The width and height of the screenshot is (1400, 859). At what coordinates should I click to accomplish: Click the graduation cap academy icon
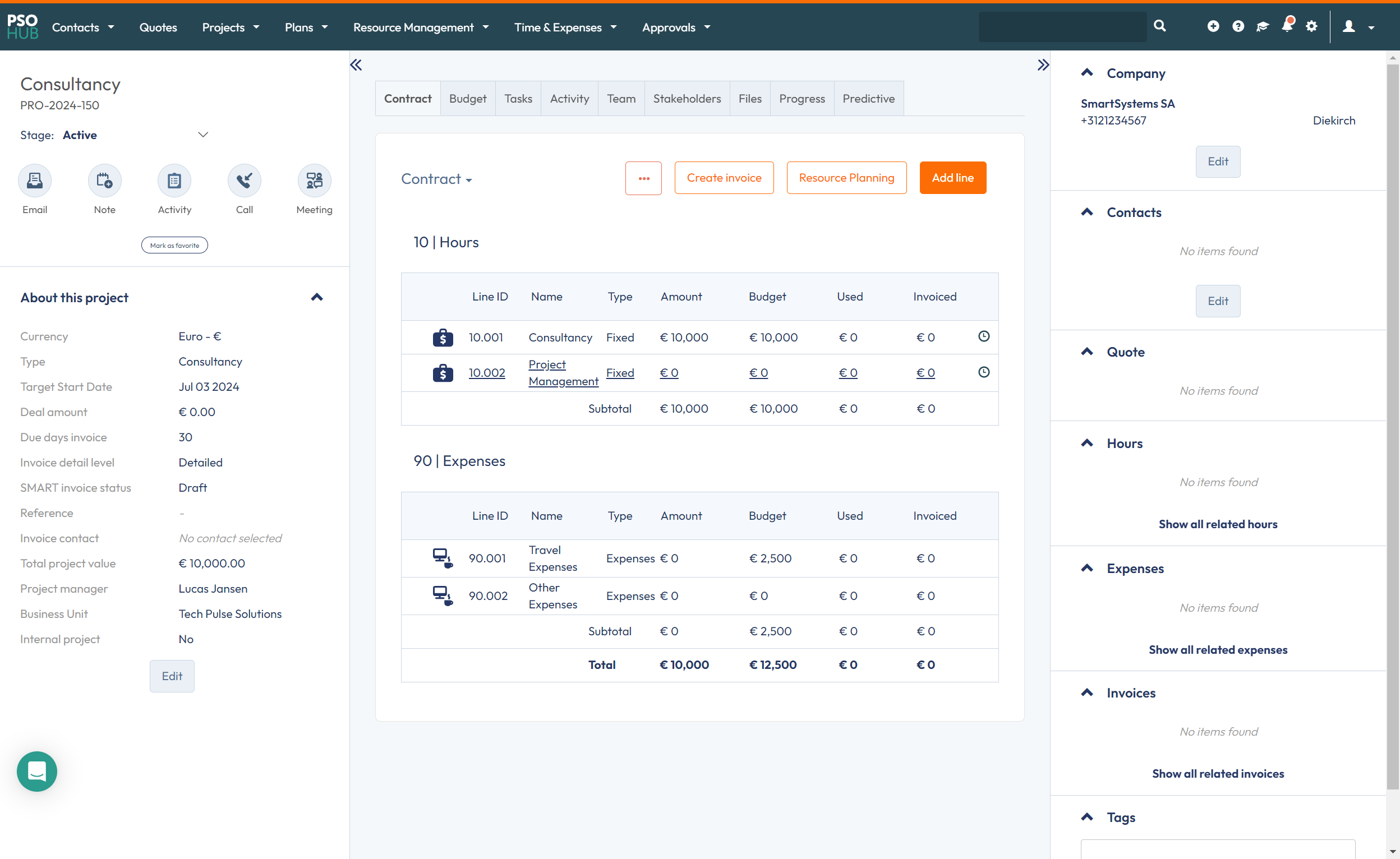coord(1262,27)
